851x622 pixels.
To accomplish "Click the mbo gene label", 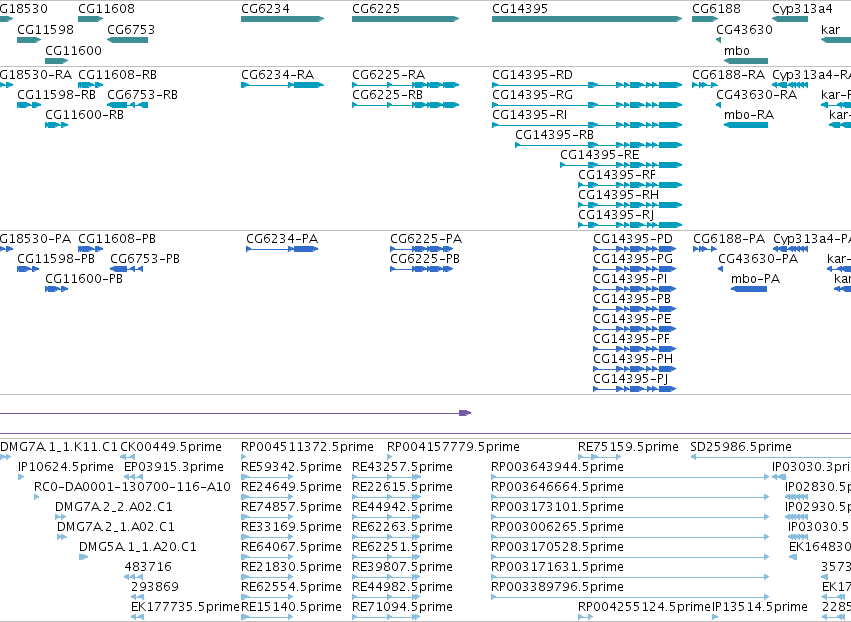I will pyautogui.click(x=736, y=51).
